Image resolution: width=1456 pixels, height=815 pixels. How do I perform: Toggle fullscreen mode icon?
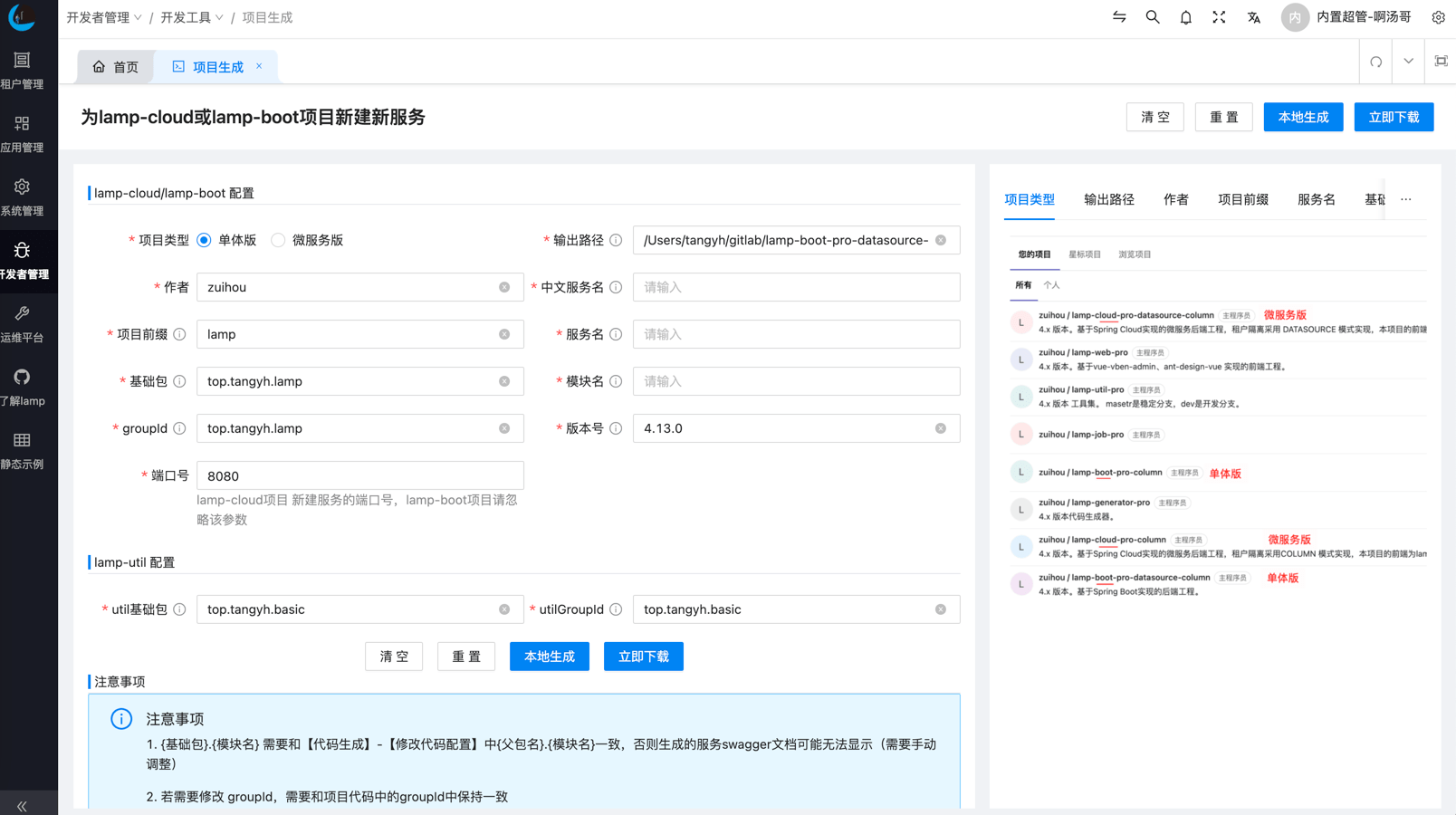pos(1219,17)
